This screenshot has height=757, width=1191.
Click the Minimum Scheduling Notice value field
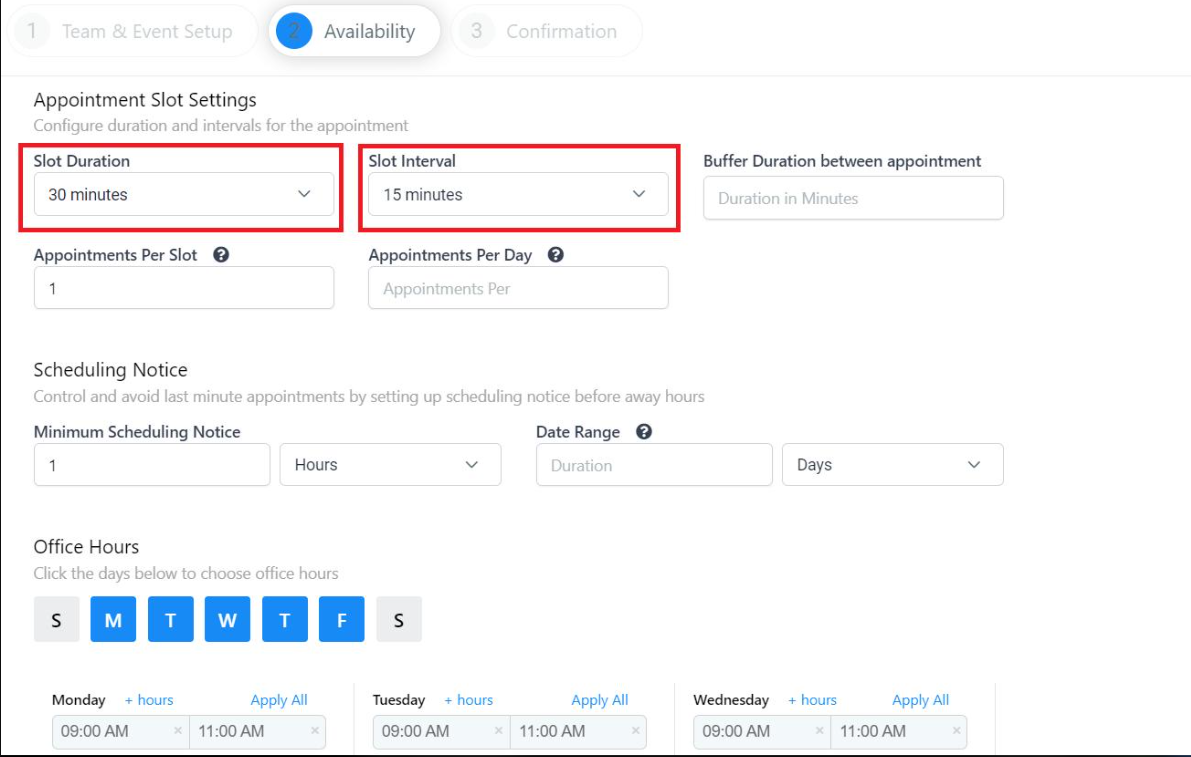coord(152,465)
